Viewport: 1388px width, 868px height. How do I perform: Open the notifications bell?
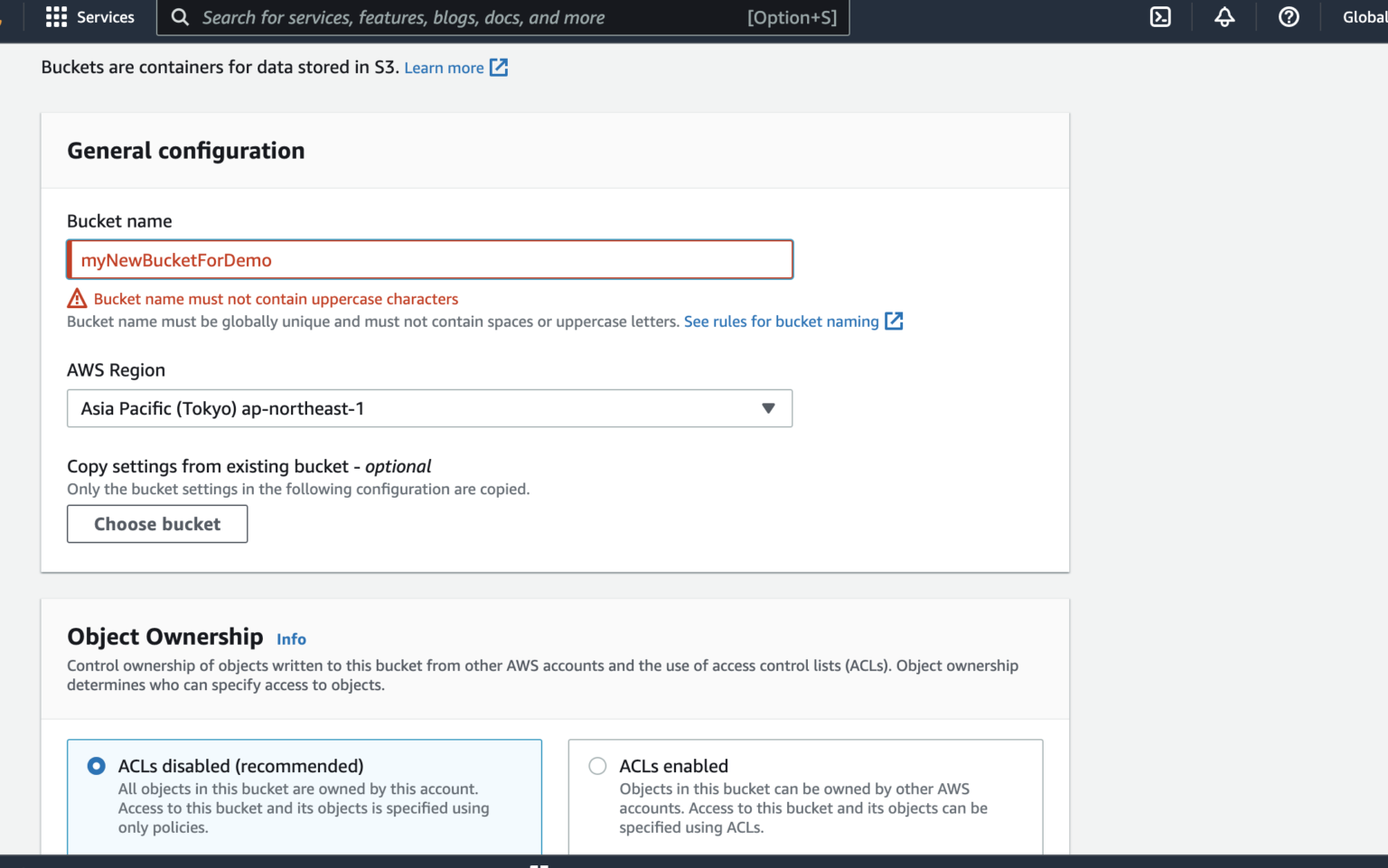1224,16
